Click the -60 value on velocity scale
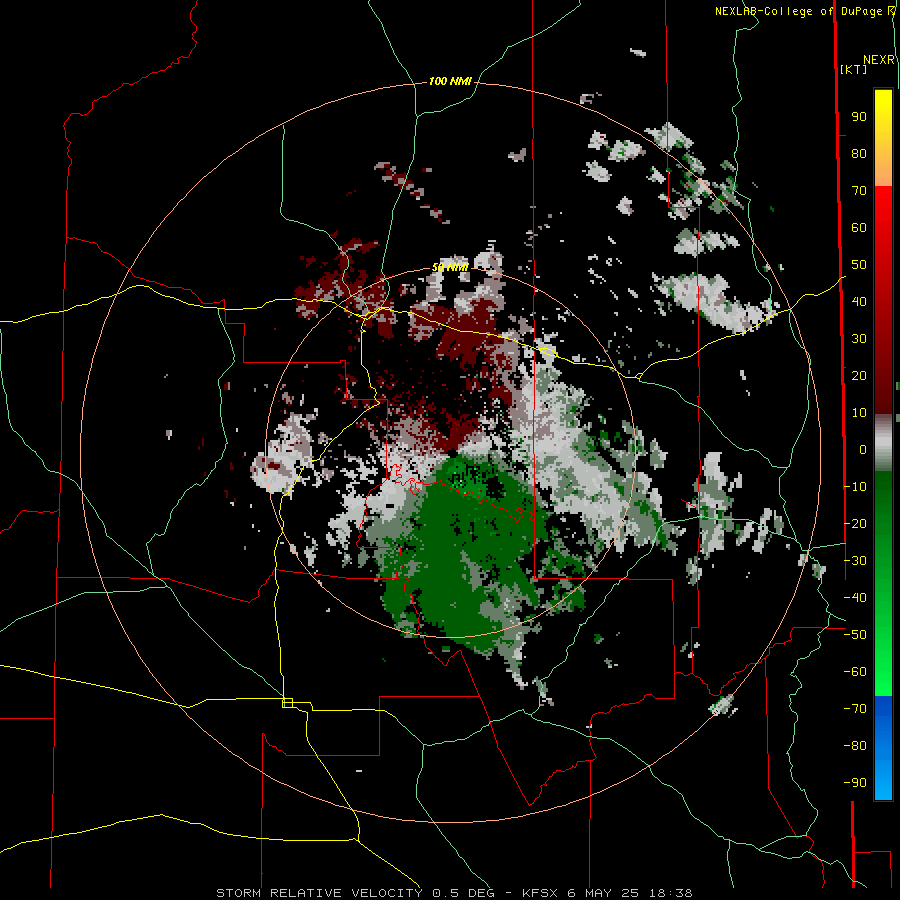 (x=855, y=672)
